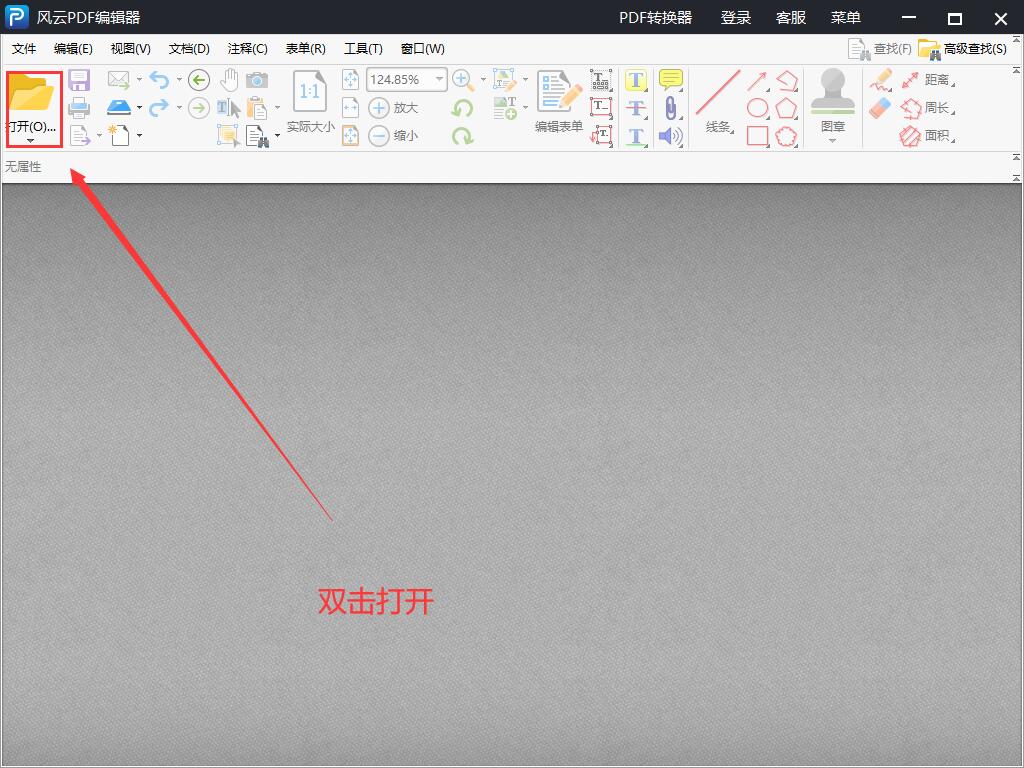The width and height of the screenshot is (1024, 768).
Task: Rotate view counter-clockwise
Action: click(x=462, y=107)
